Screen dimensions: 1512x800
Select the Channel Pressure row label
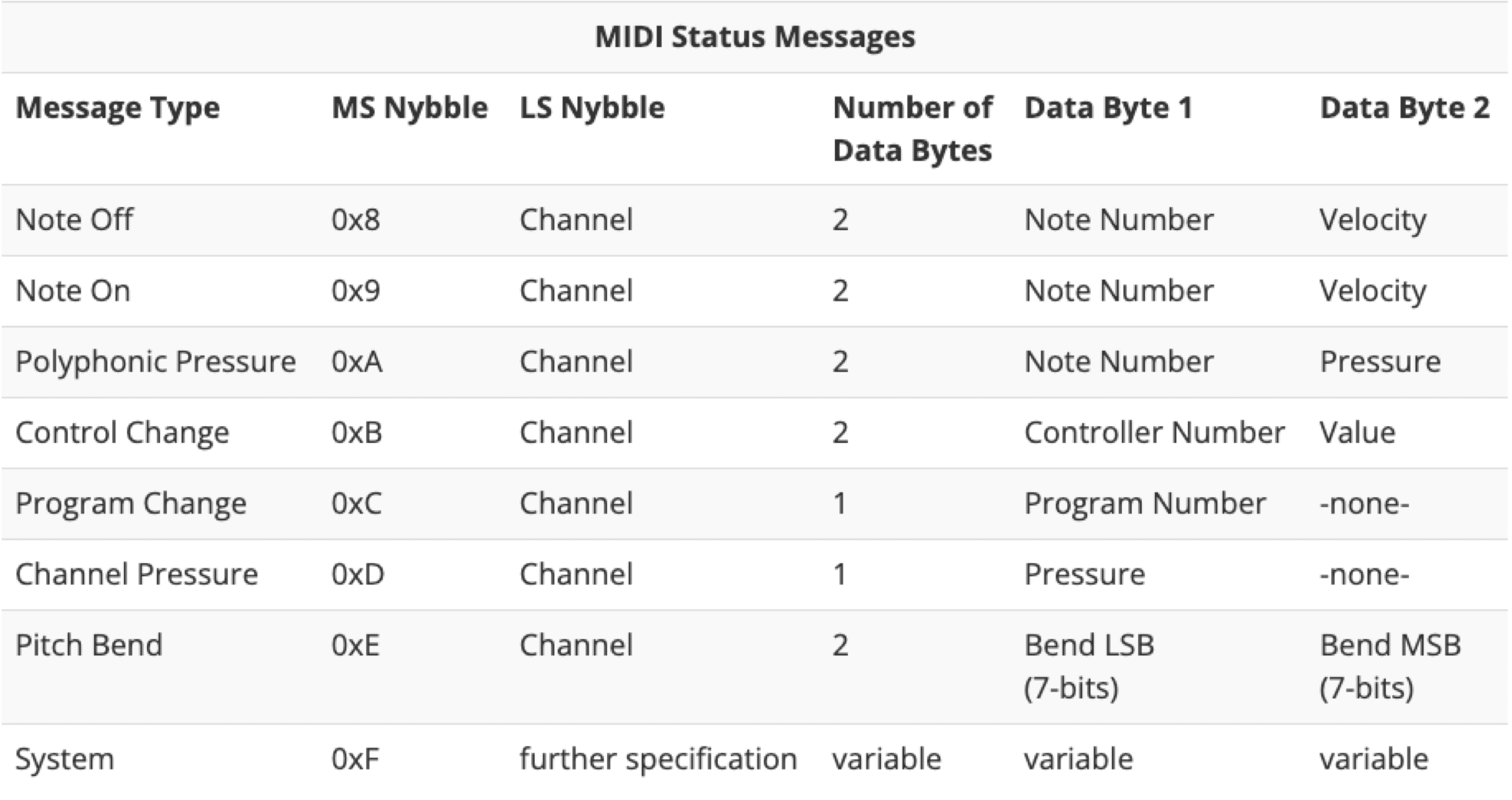tap(137, 574)
